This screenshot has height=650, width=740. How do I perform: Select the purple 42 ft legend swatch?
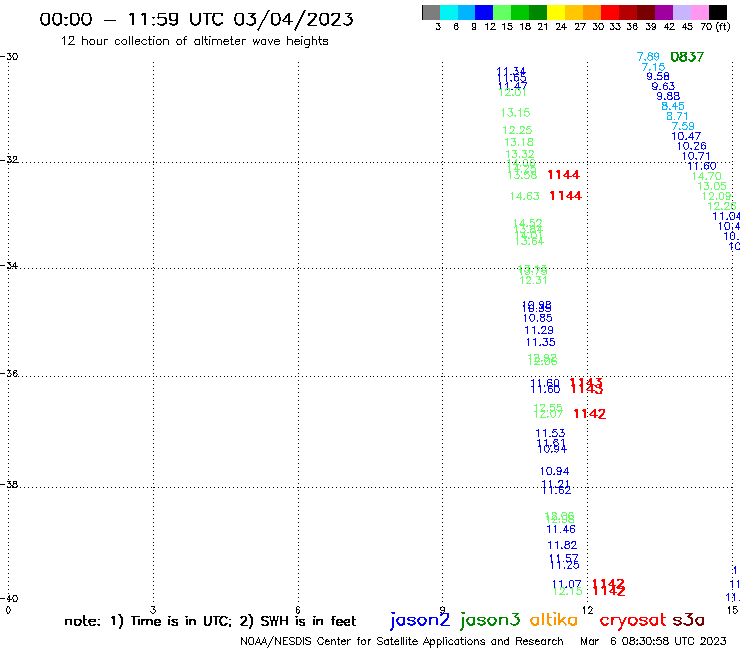click(x=664, y=12)
